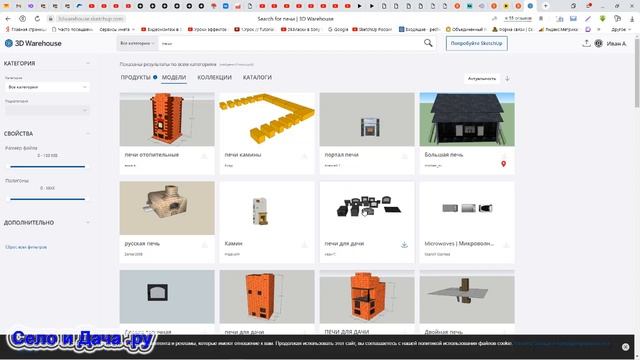Open the печи отопительные brick stove thumbnail
640x360 pixels.
click(x=167, y=119)
